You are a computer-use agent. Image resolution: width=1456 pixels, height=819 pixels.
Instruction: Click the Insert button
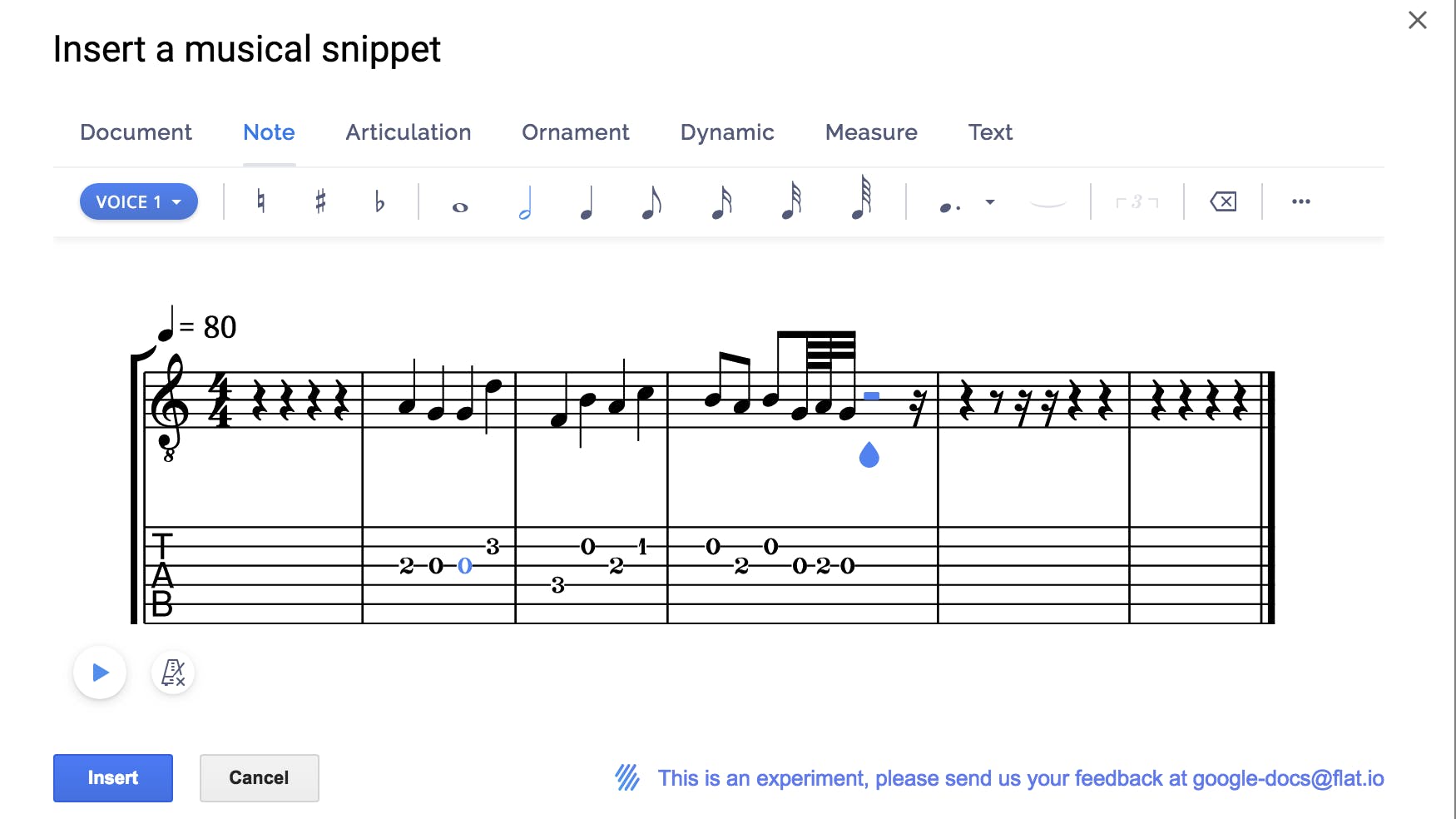[x=113, y=778]
